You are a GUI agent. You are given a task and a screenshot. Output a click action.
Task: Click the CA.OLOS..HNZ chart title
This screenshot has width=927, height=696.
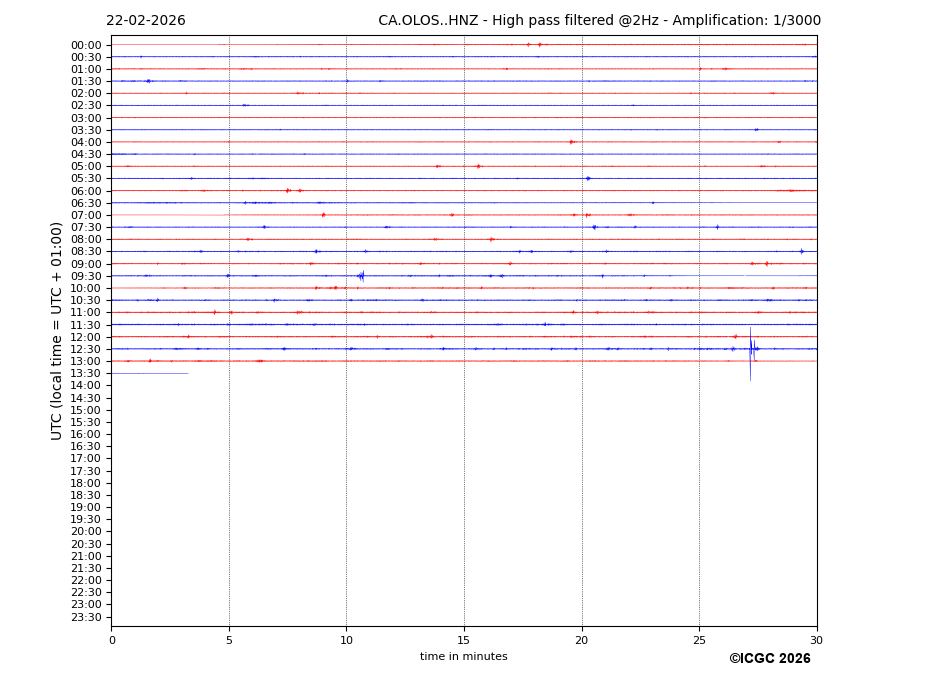(x=599, y=21)
